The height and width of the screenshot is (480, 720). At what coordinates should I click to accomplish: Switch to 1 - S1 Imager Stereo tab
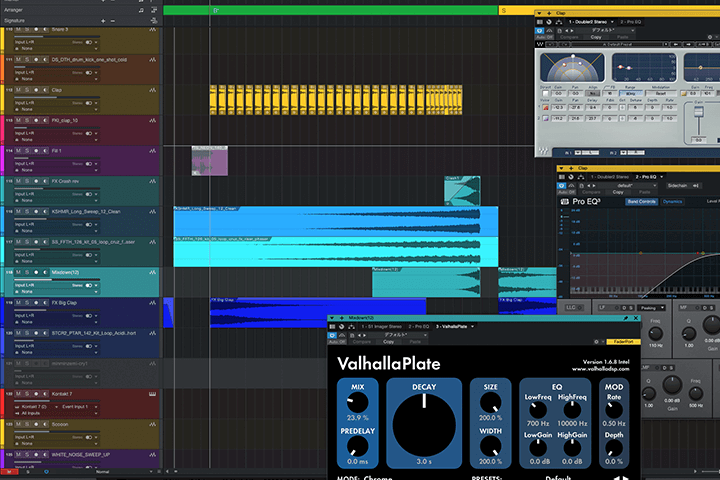[x=381, y=327]
